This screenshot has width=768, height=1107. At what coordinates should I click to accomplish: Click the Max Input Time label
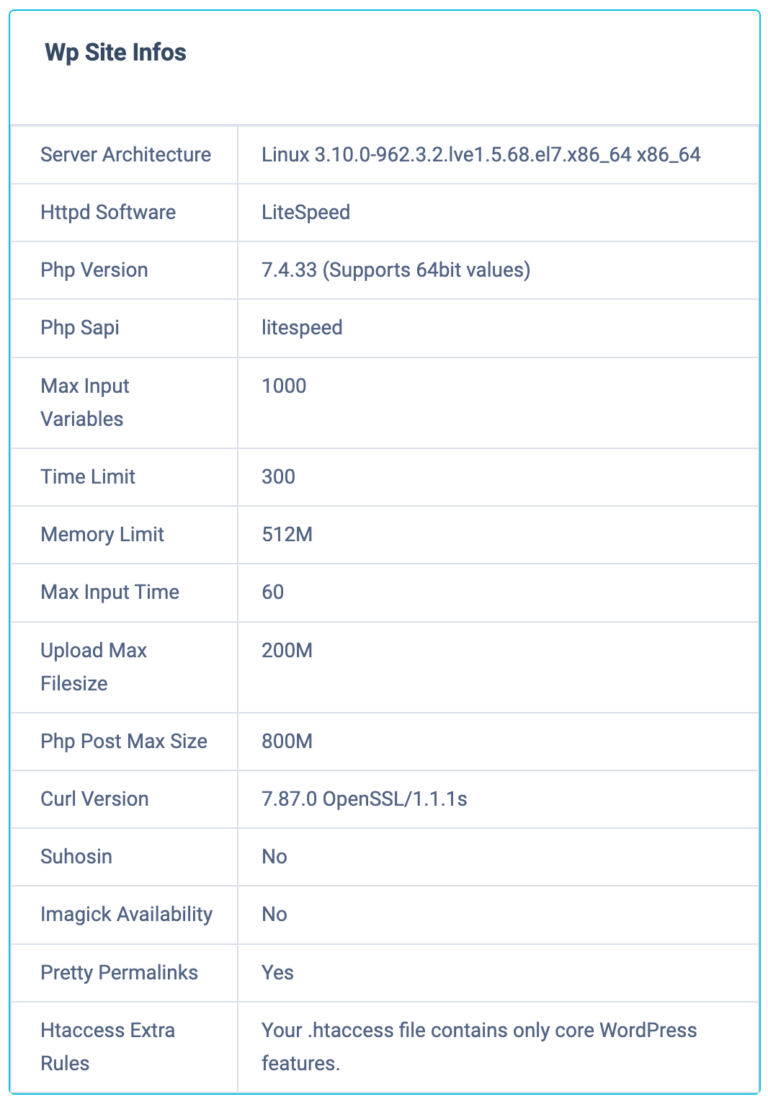click(110, 592)
